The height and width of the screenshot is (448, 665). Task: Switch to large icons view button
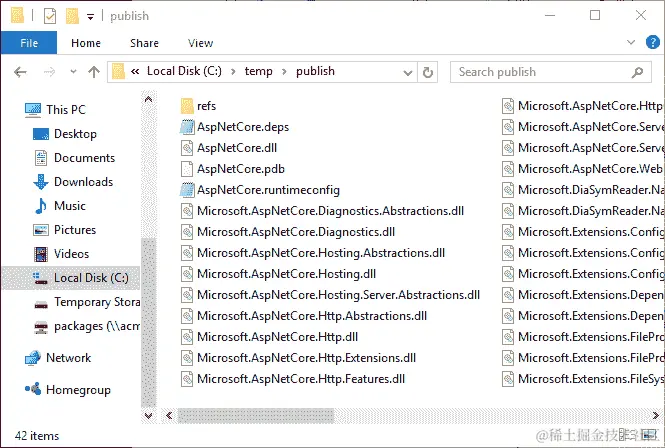point(650,435)
